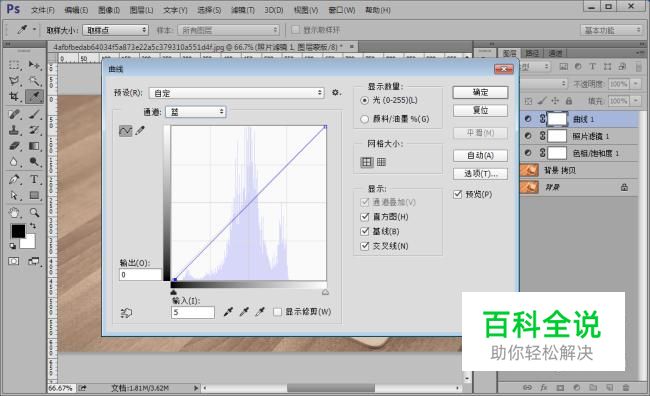The image size is (650, 396).
Task: Select the Horizontal Type tool
Action: pyautogui.click(x=34, y=180)
